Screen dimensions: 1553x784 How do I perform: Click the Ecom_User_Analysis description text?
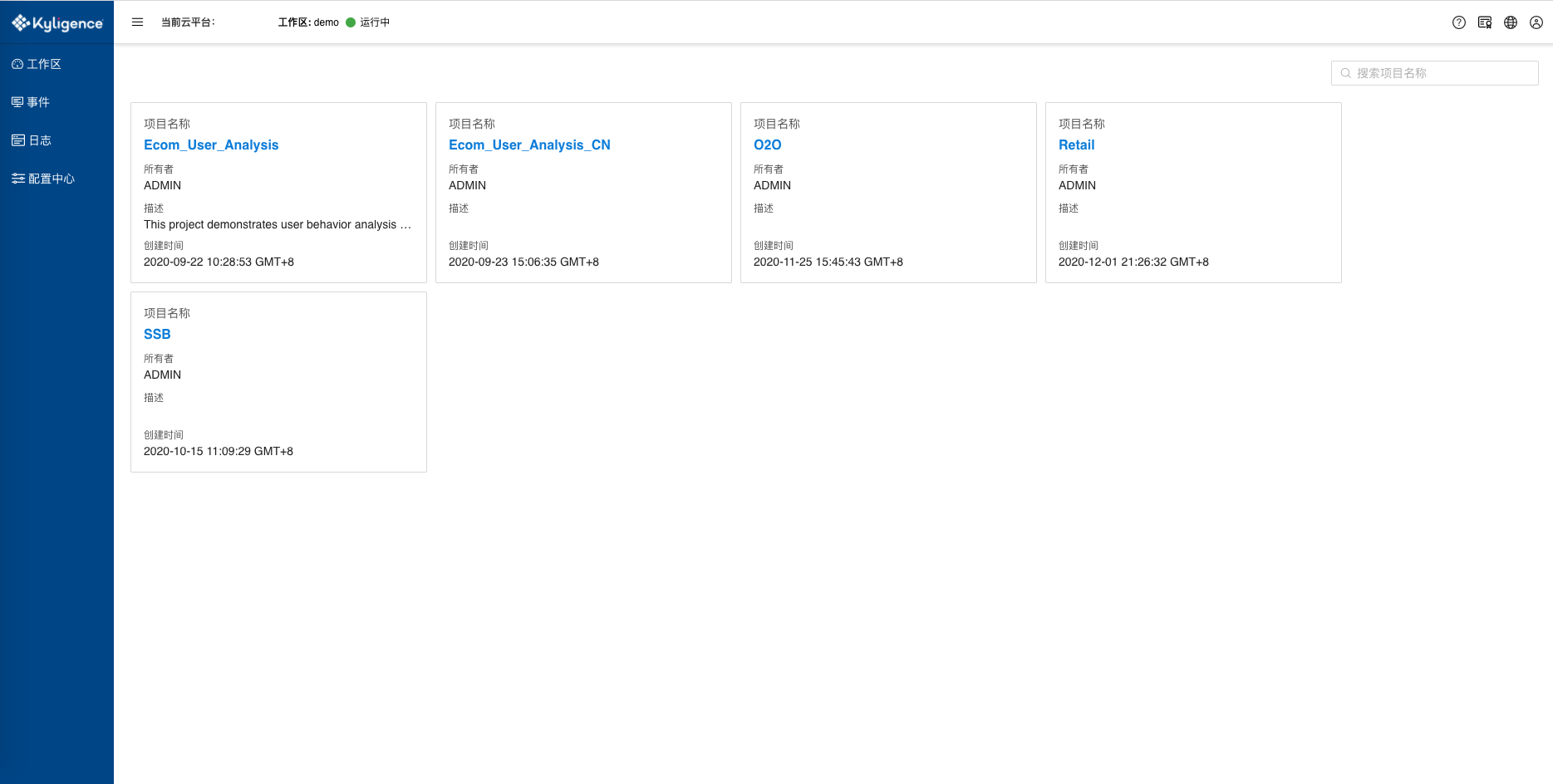[x=278, y=224]
